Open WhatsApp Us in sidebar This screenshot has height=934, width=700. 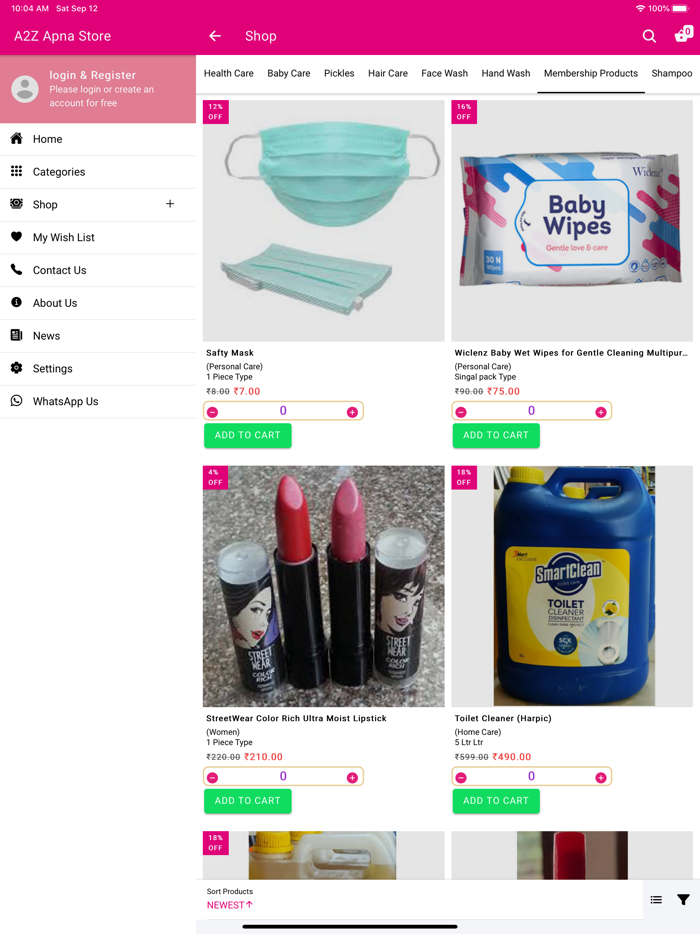(98, 401)
